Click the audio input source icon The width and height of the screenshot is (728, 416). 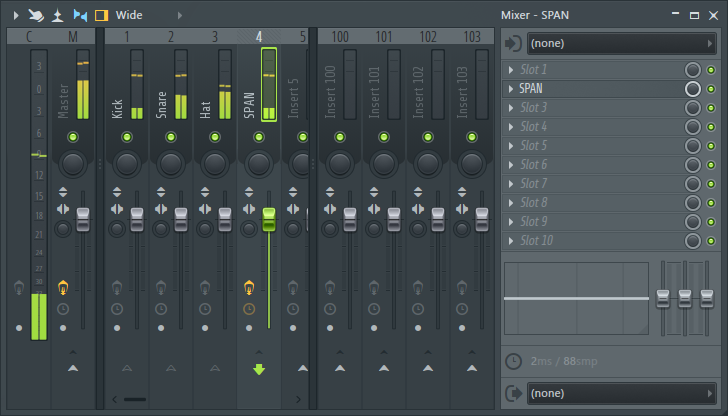pos(514,44)
